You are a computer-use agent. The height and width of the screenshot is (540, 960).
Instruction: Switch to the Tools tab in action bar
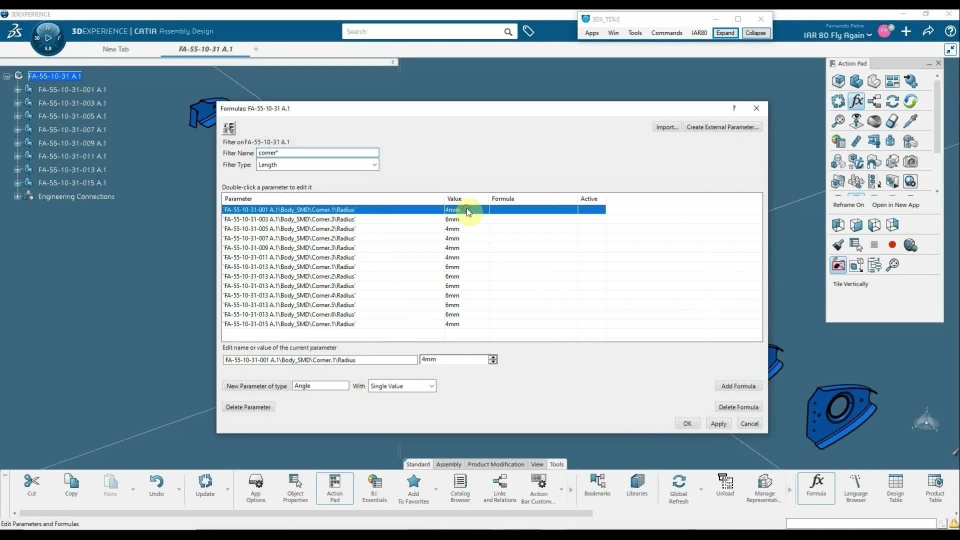[557, 464]
